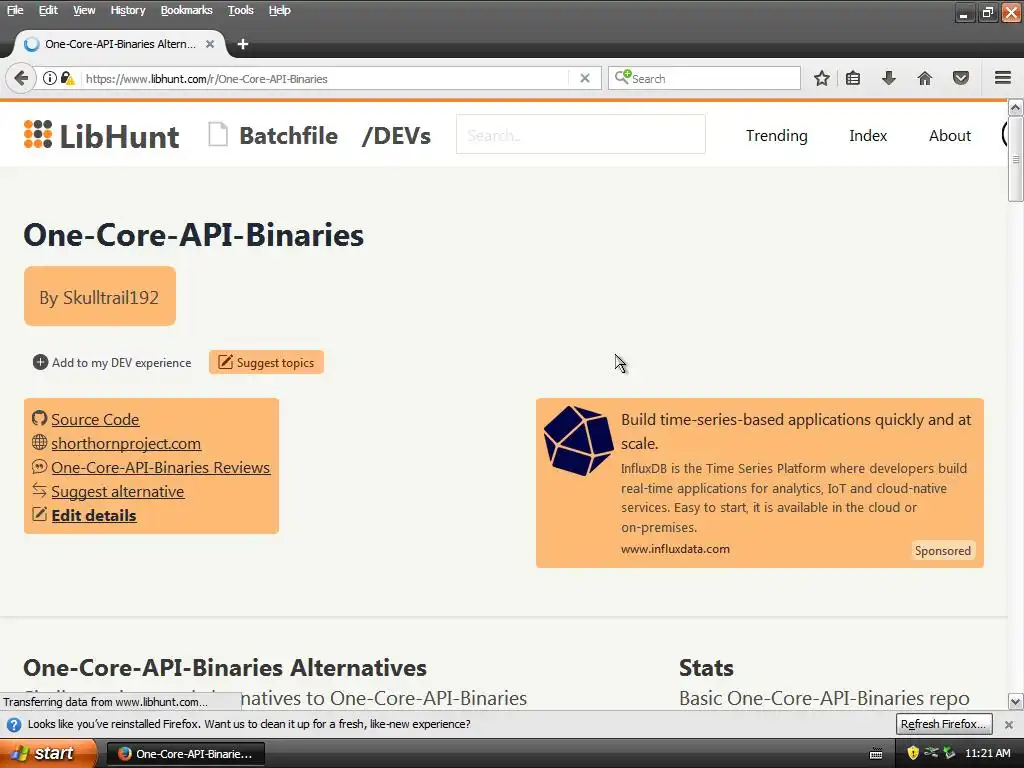Click the page scrollbar down arrow

click(1015, 702)
